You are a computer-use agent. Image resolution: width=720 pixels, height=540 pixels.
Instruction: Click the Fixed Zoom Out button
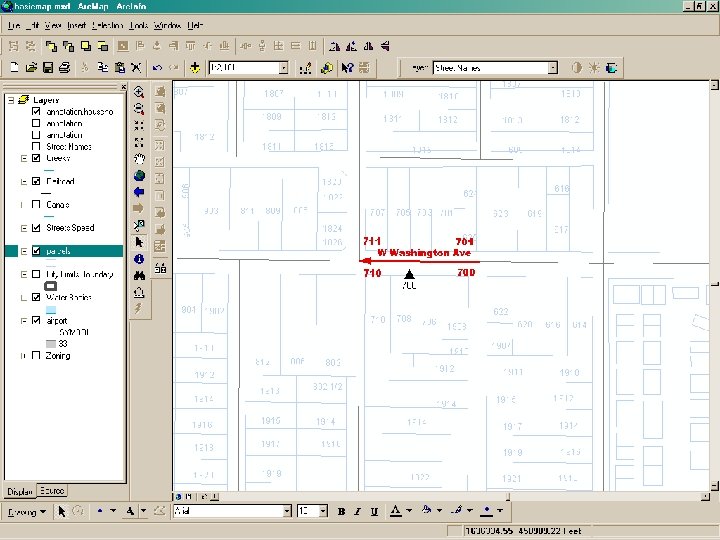point(139,142)
